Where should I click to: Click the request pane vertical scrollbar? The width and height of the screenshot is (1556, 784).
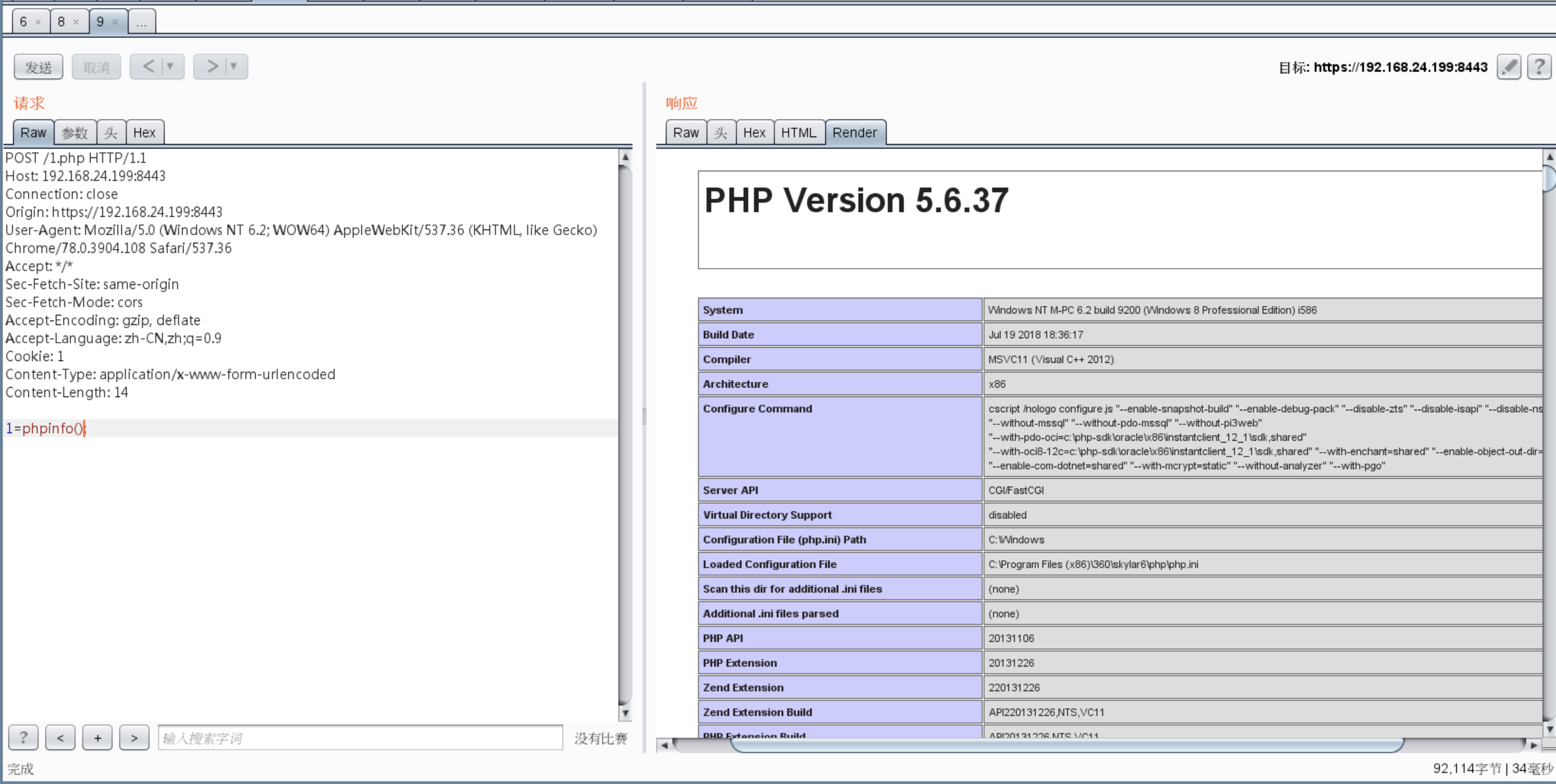[x=625, y=434]
